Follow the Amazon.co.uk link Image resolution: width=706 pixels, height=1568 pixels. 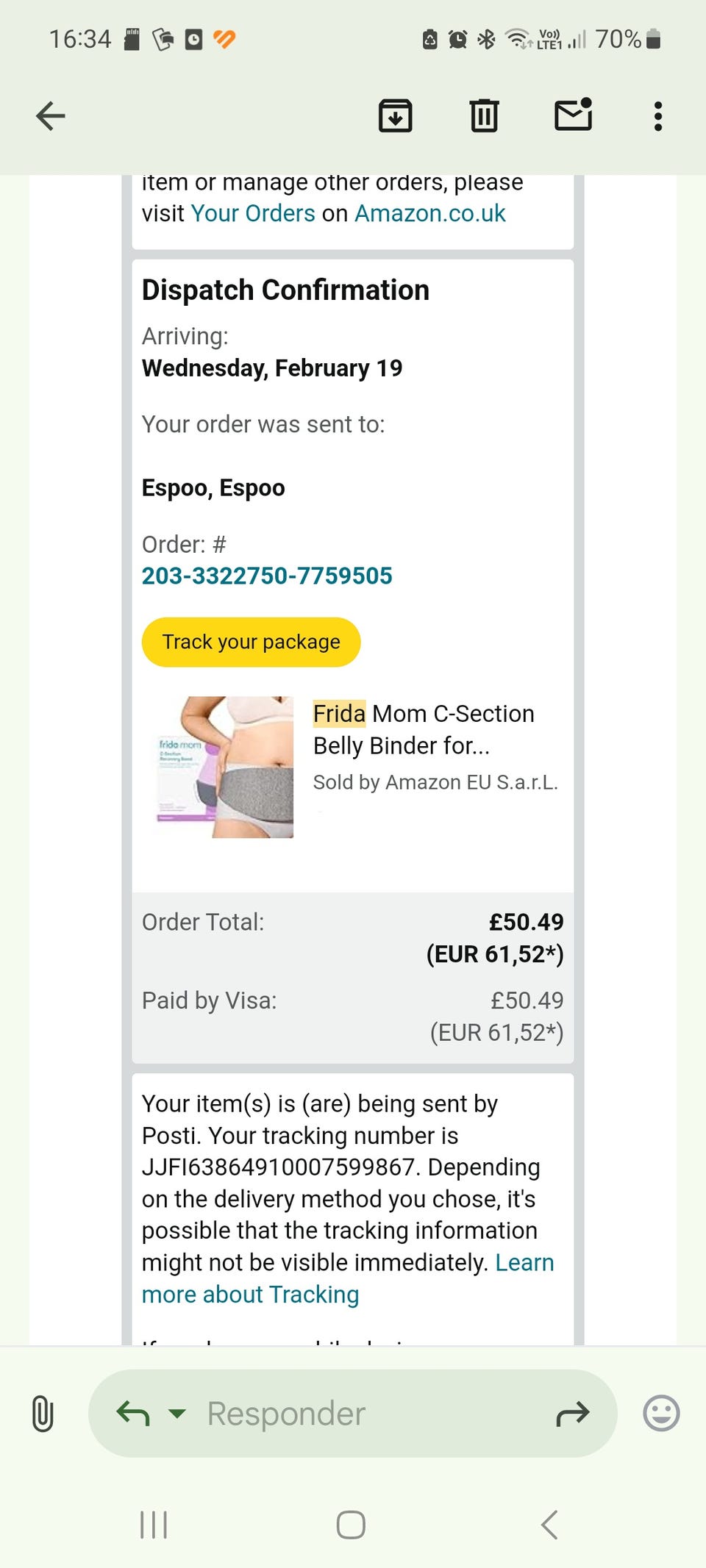pyautogui.click(x=430, y=213)
